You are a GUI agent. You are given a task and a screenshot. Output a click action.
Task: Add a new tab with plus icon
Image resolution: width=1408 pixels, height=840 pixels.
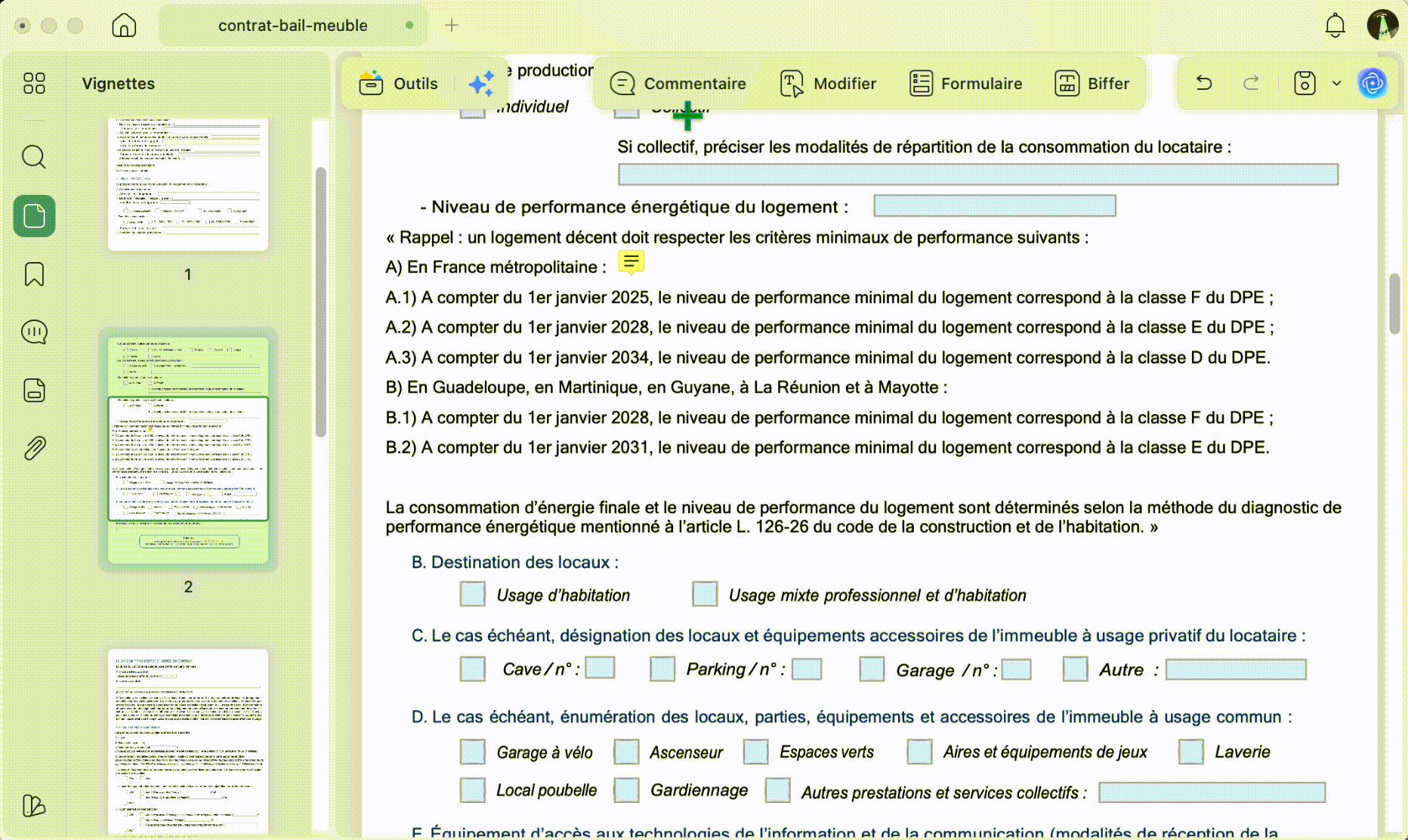tap(452, 25)
